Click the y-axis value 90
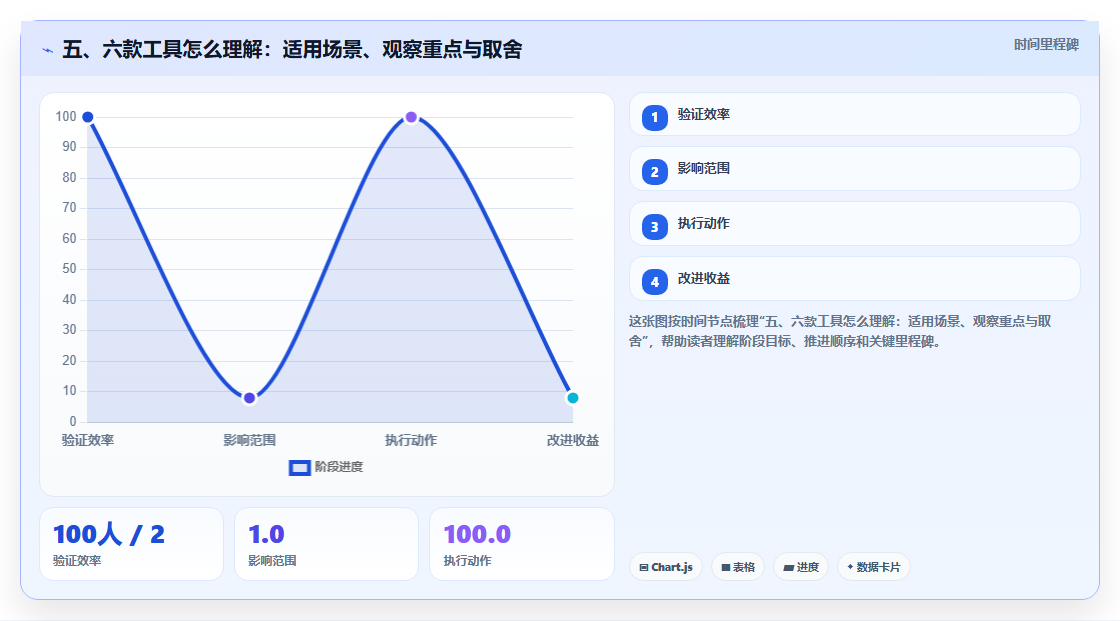The image size is (1120, 621). tap(69, 146)
